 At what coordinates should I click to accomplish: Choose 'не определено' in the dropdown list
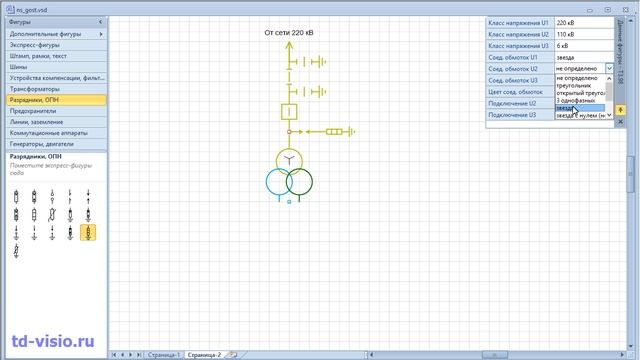click(580, 78)
